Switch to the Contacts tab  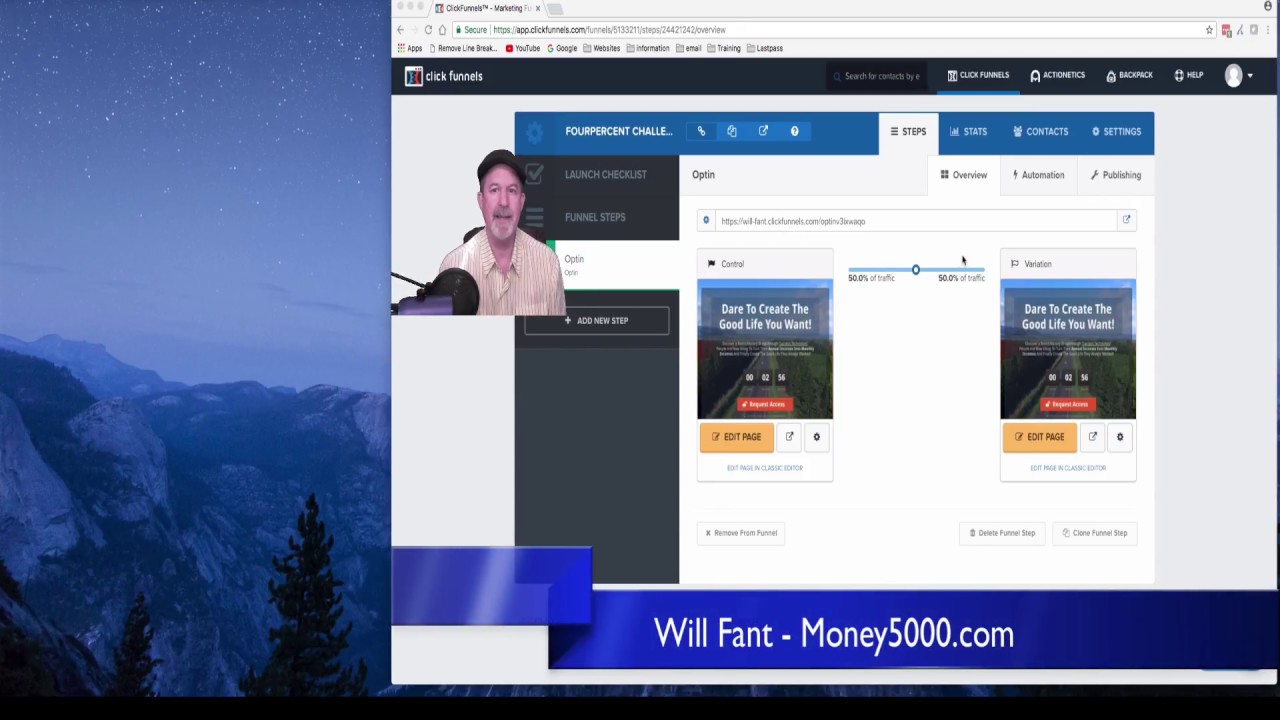(x=1040, y=132)
